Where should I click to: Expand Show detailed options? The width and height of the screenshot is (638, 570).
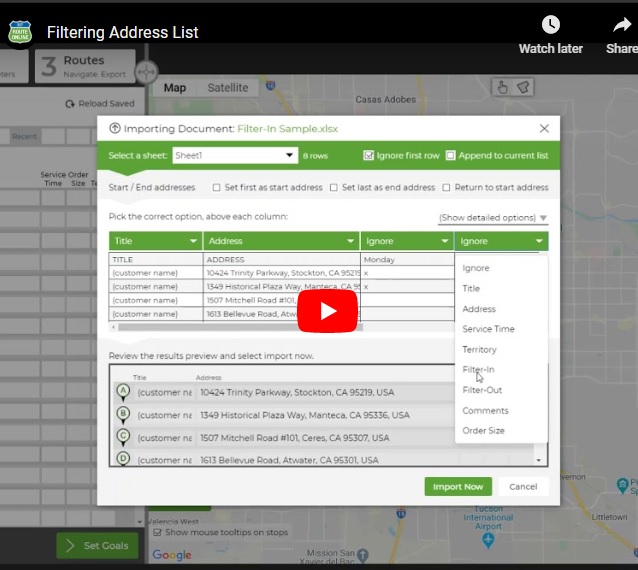[x=493, y=218]
